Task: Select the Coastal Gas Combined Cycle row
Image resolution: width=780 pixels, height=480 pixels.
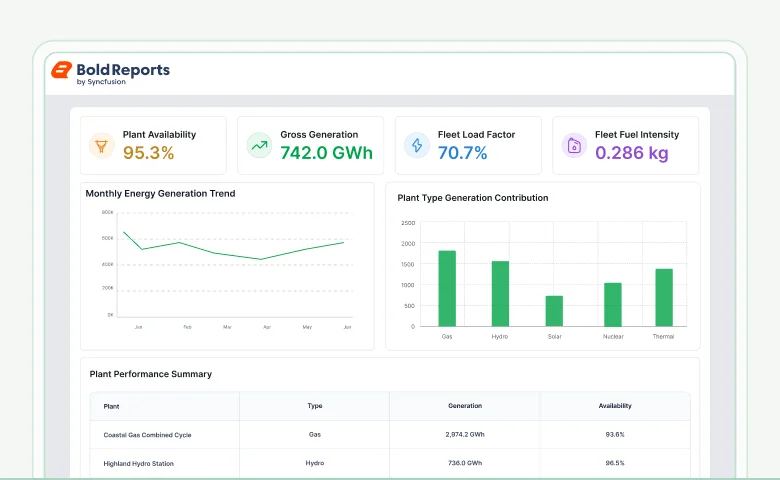Action: (390, 435)
